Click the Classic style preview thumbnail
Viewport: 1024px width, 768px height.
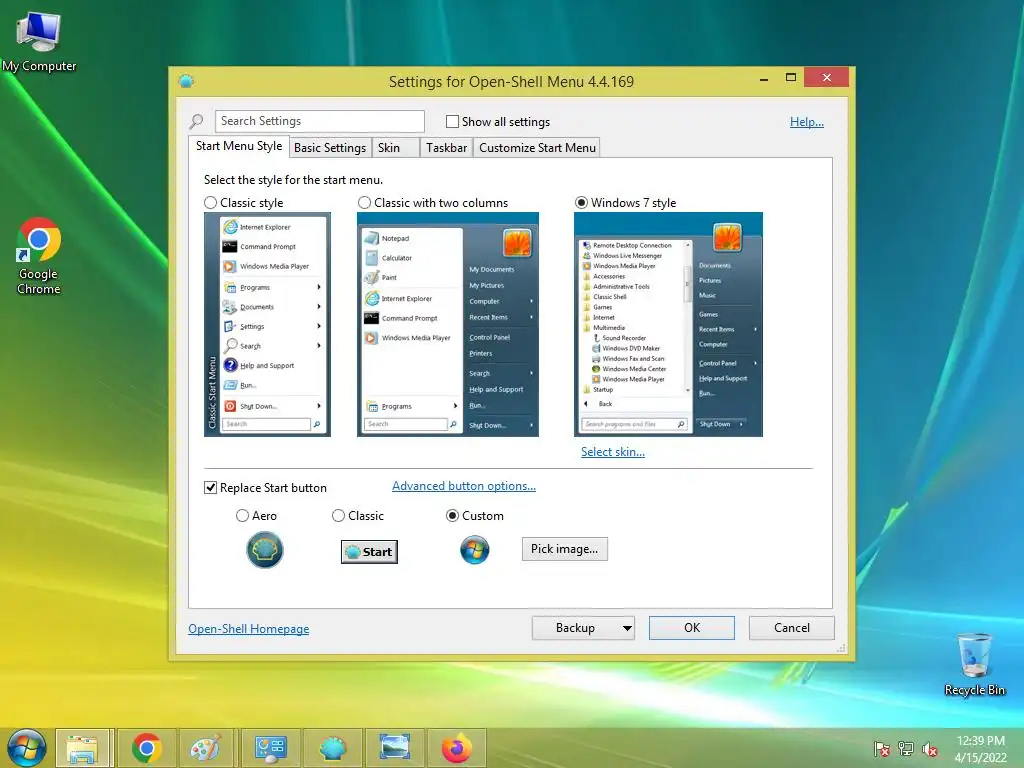267,325
